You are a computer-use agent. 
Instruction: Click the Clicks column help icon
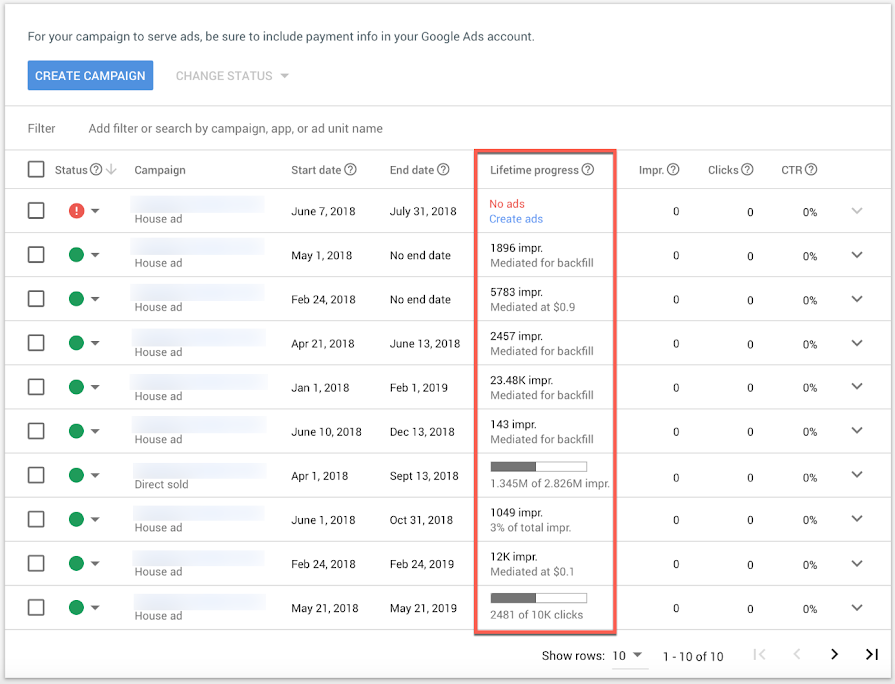tap(747, 170)
